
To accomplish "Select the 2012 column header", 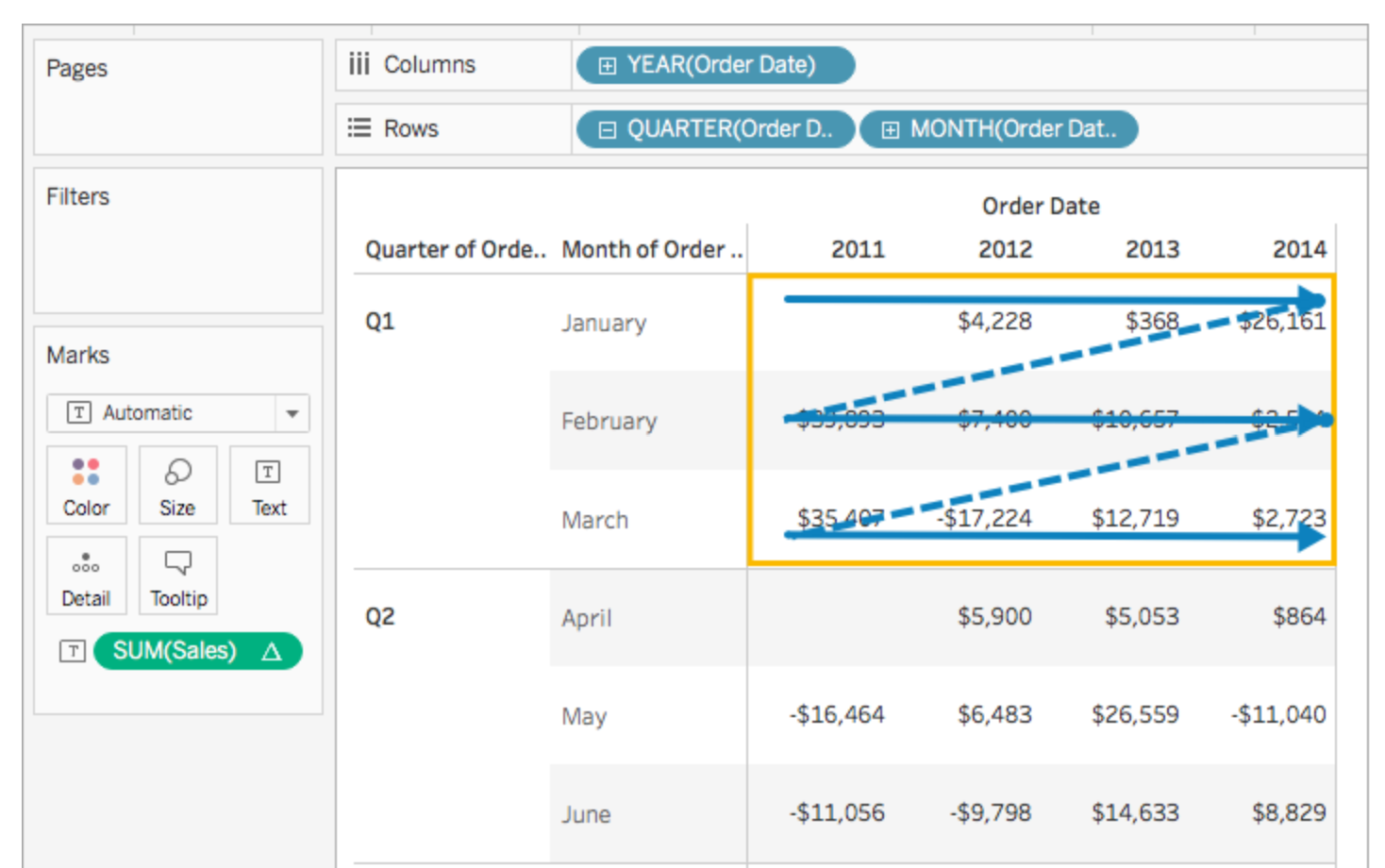I will (1005, 249).
